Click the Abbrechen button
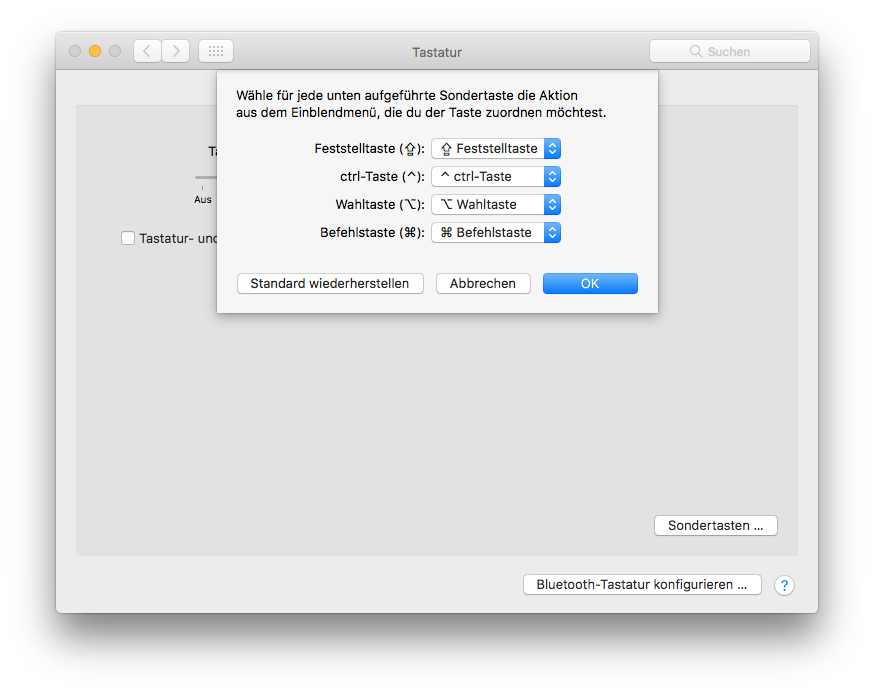 483,283
